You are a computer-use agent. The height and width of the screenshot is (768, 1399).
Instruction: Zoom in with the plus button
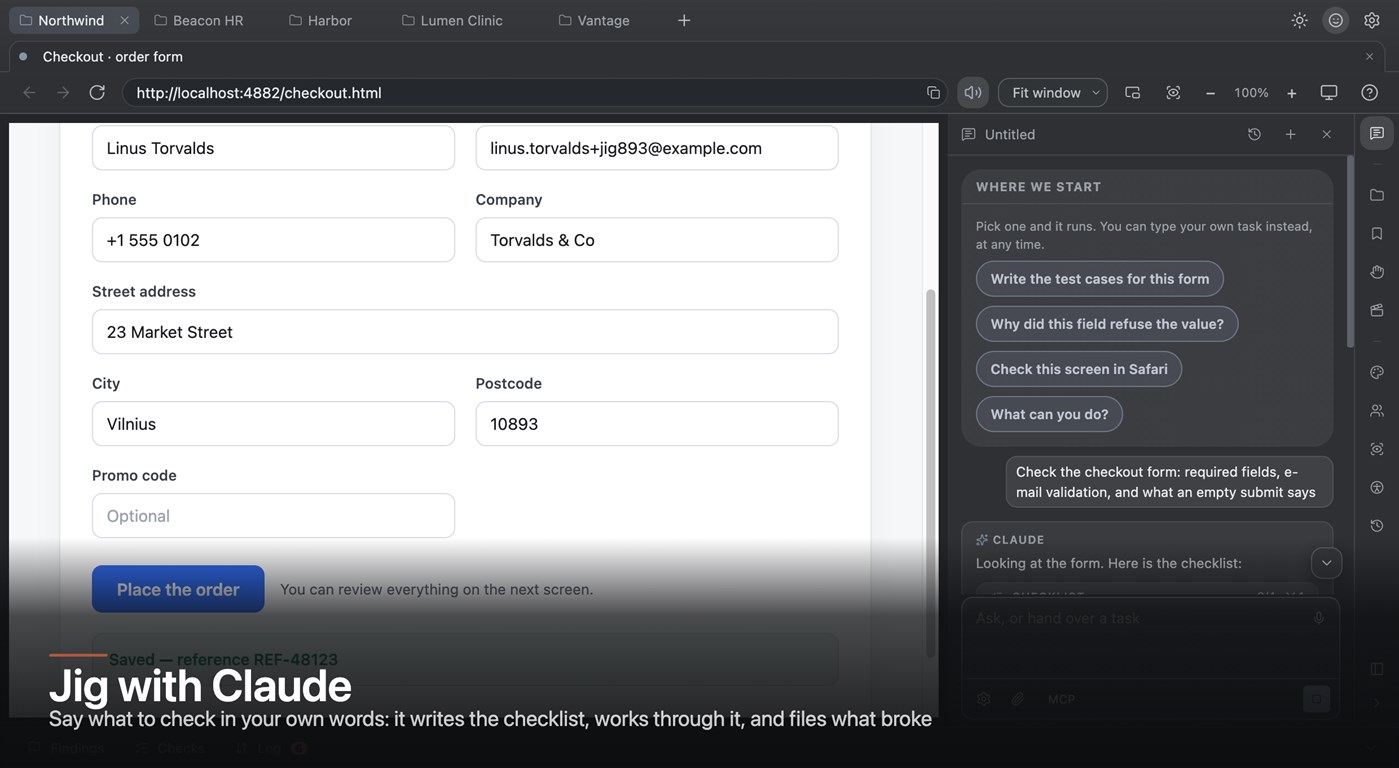pyautogui.click(x=1291, y=93)
